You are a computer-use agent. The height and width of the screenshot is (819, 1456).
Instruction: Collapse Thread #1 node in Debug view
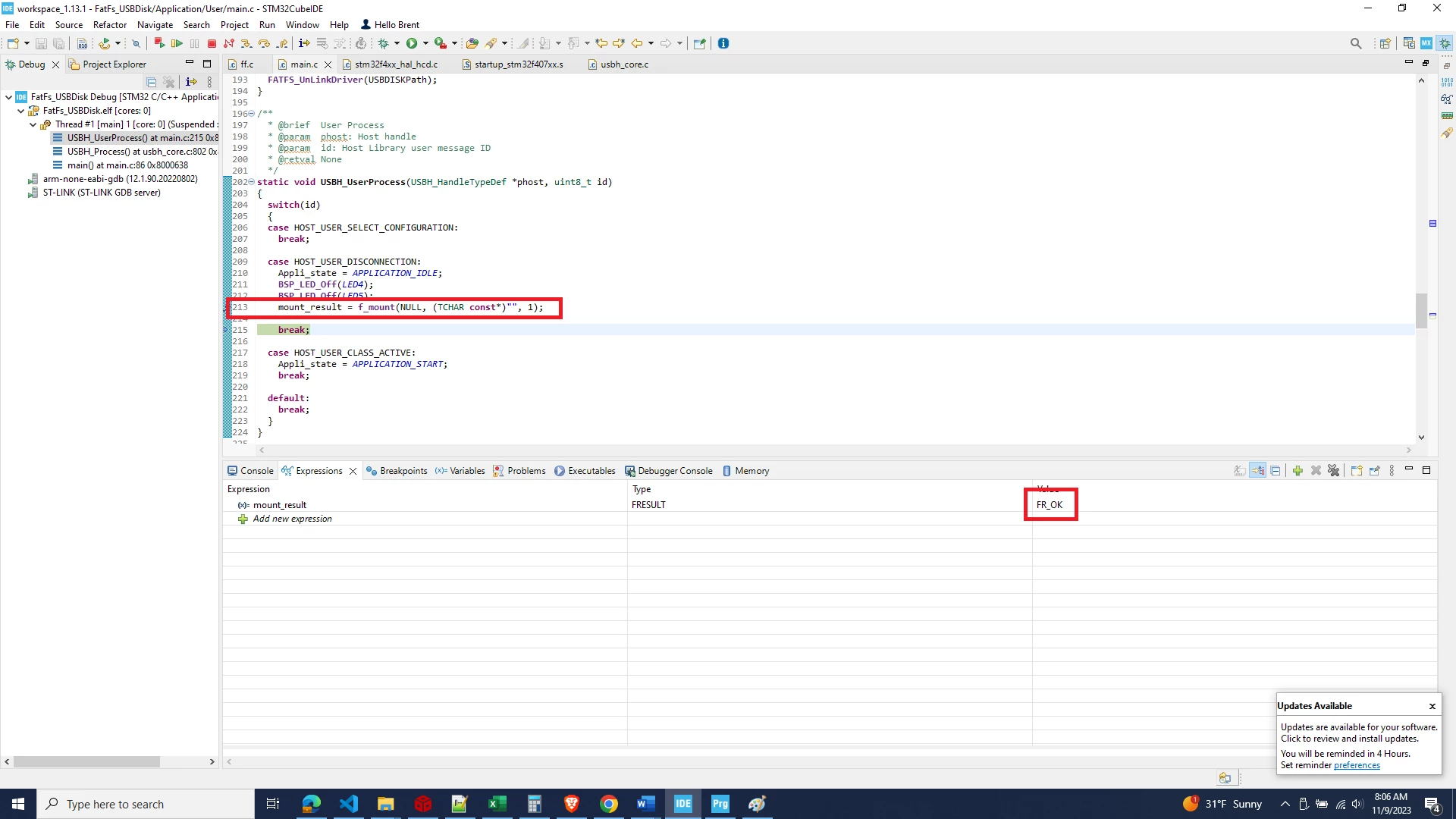click(x=33, y=124)
